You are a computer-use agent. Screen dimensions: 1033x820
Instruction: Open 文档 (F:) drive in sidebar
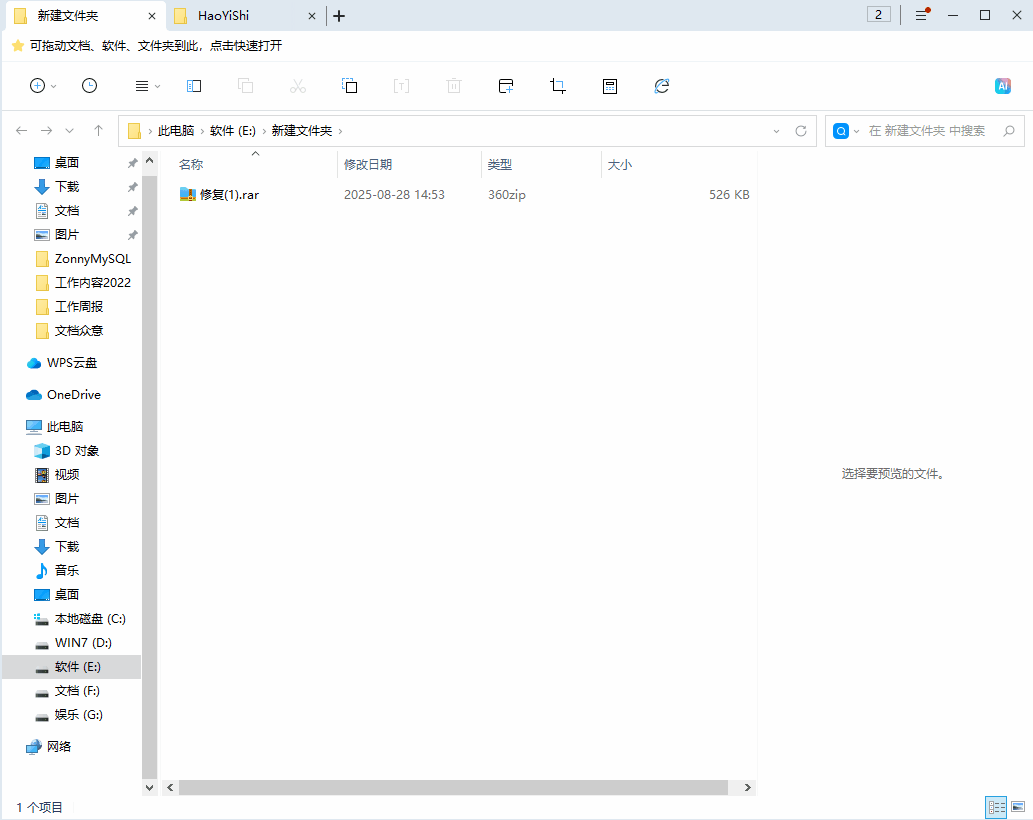(75, 690)
